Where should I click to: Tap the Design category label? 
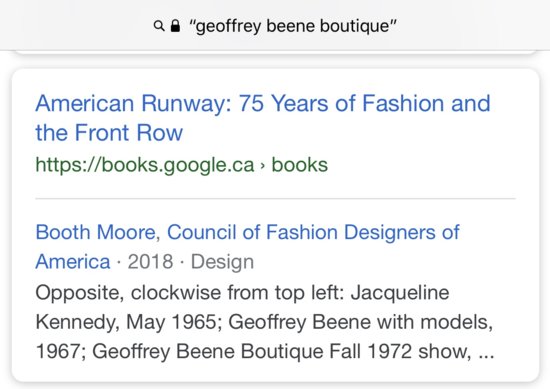pos(222,262)
